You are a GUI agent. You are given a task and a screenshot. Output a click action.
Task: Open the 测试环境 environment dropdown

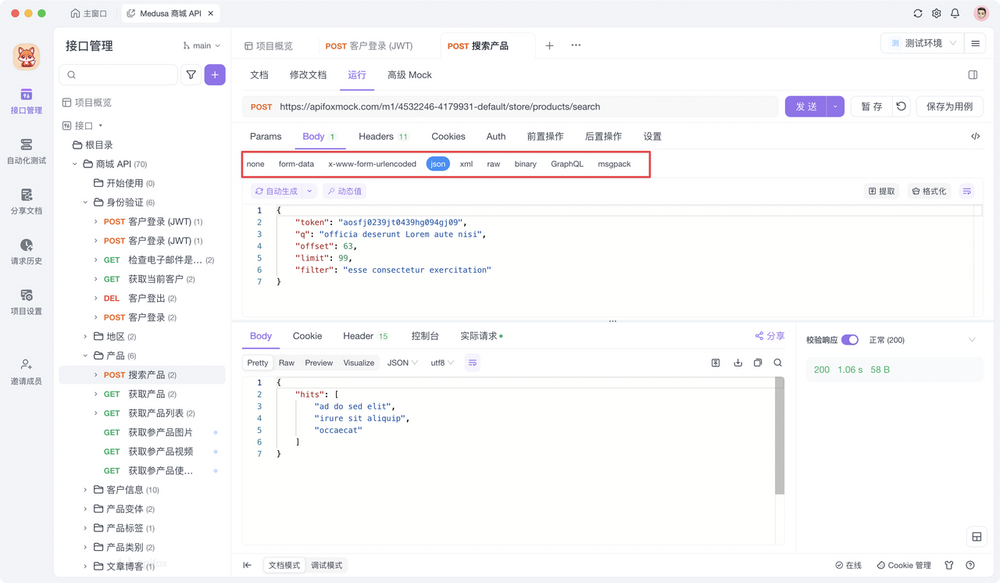point(922,43)
